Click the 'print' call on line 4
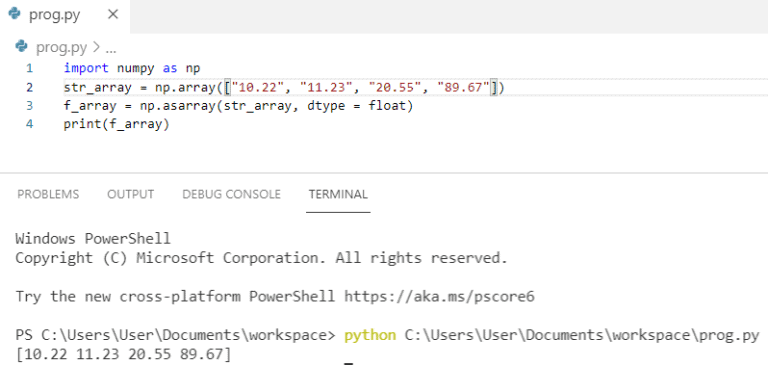768x365 pixels. [x=82, y=124]
